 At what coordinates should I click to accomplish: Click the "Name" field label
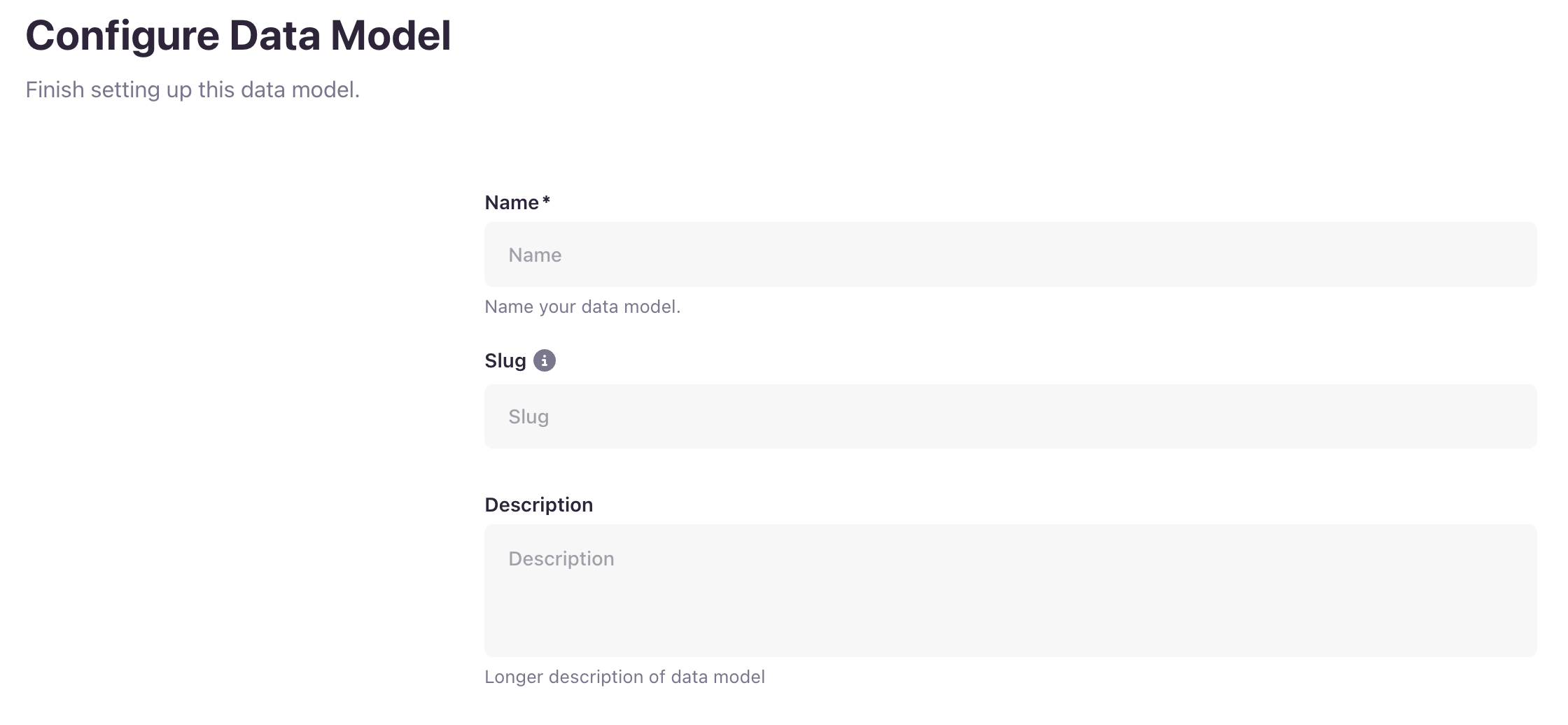click(512, 203)
